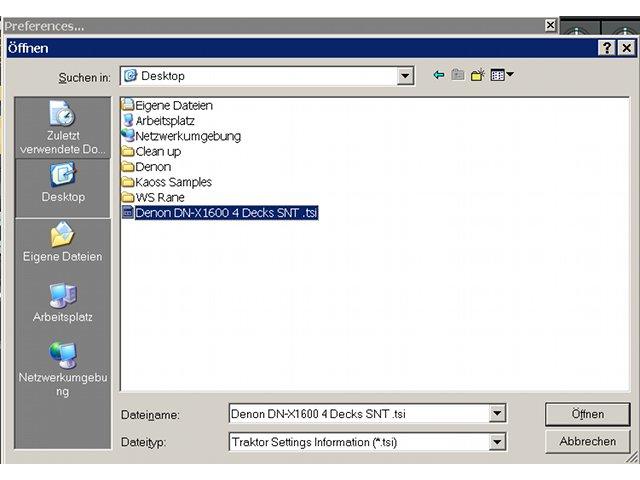Select Denon DN-X1600 4 Decks SNT .tsi file
Image resolution: width=640 pixels, height=480 pixels.
point(220,213)
